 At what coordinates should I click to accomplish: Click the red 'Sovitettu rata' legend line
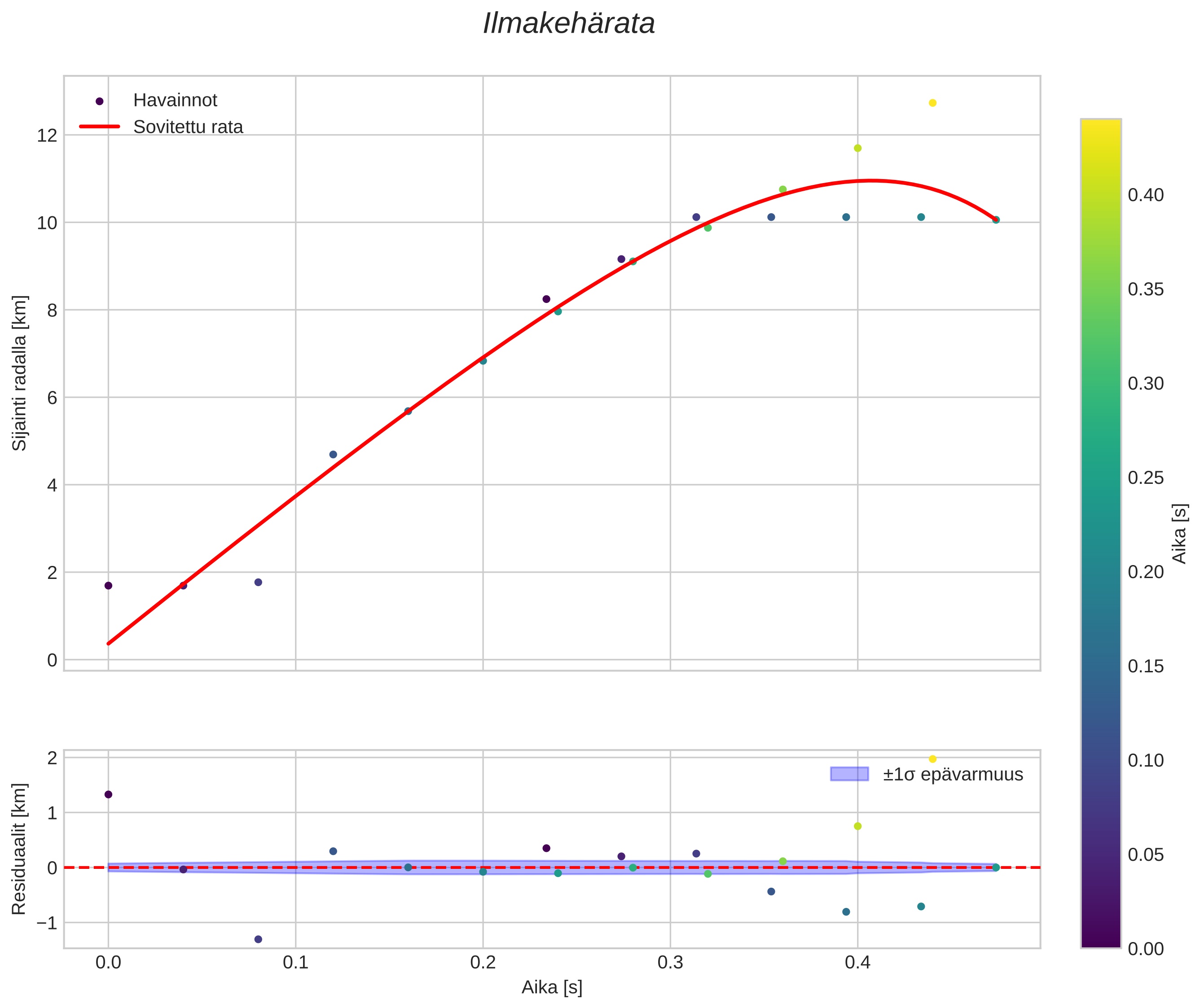[x=100, y=126]
